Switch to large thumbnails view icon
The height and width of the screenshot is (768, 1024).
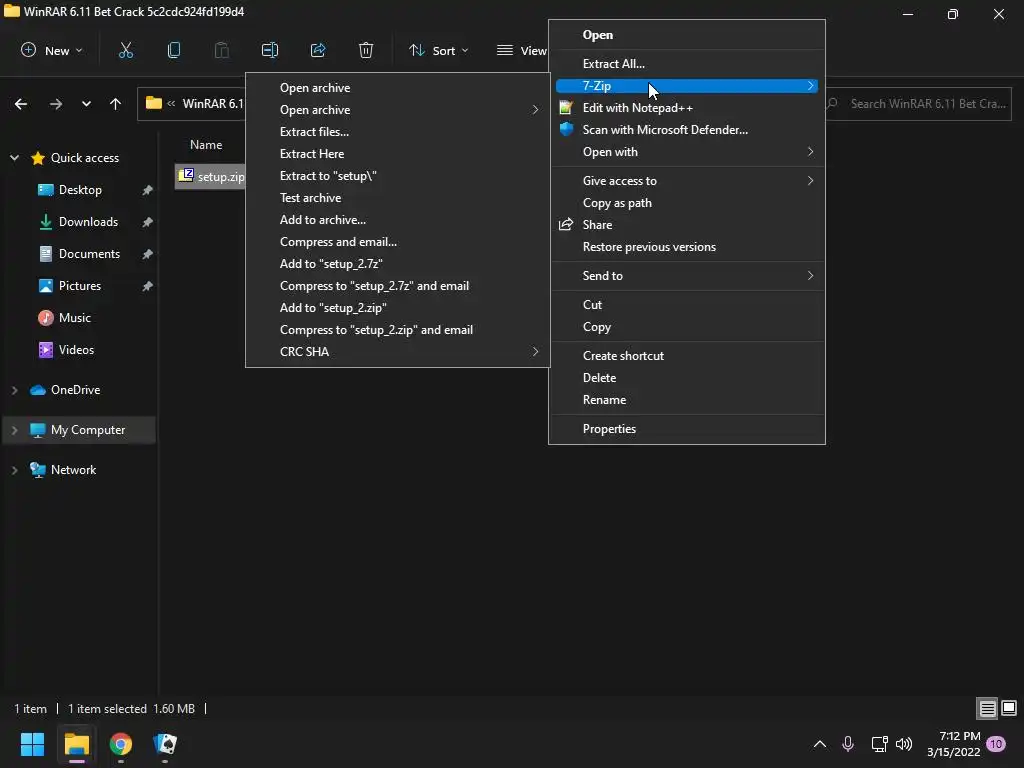pos(1009,709)
